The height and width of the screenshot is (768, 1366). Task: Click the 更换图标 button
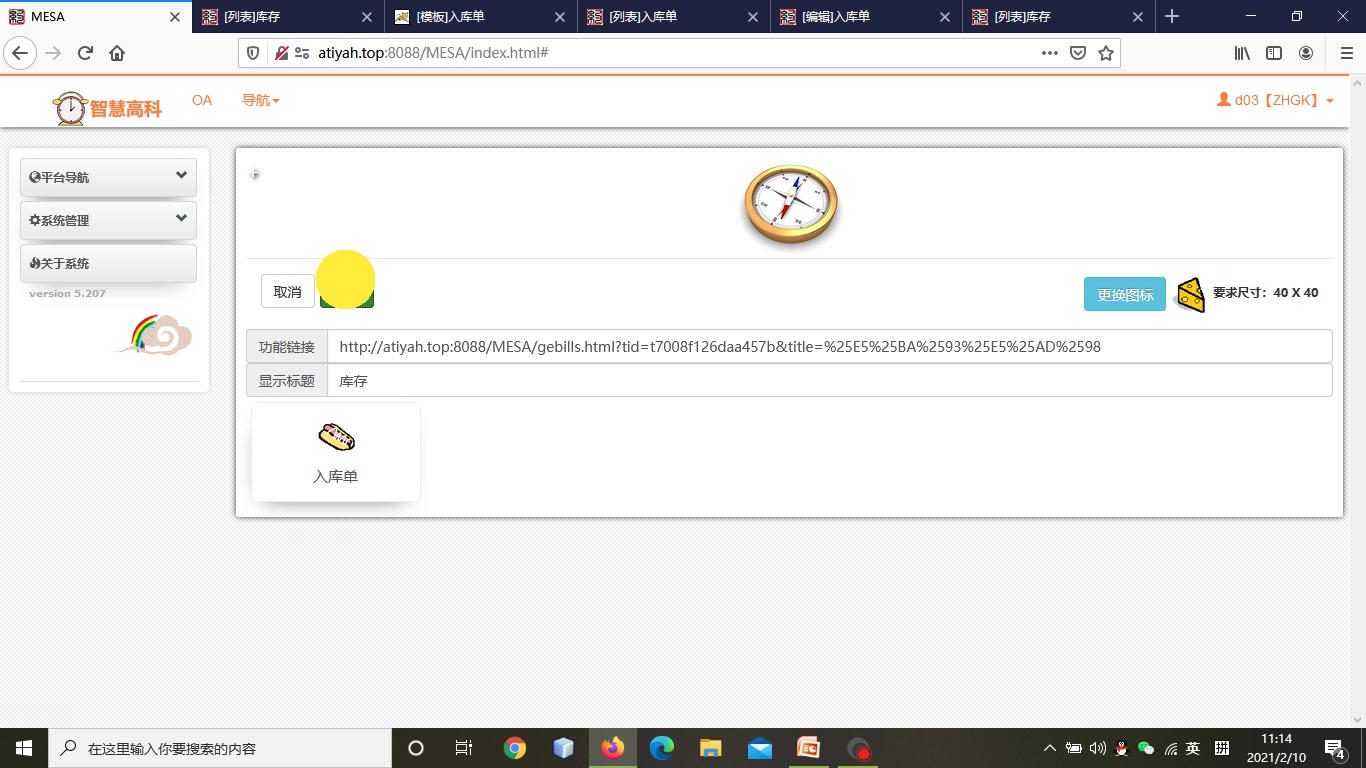coord(1125,294)
